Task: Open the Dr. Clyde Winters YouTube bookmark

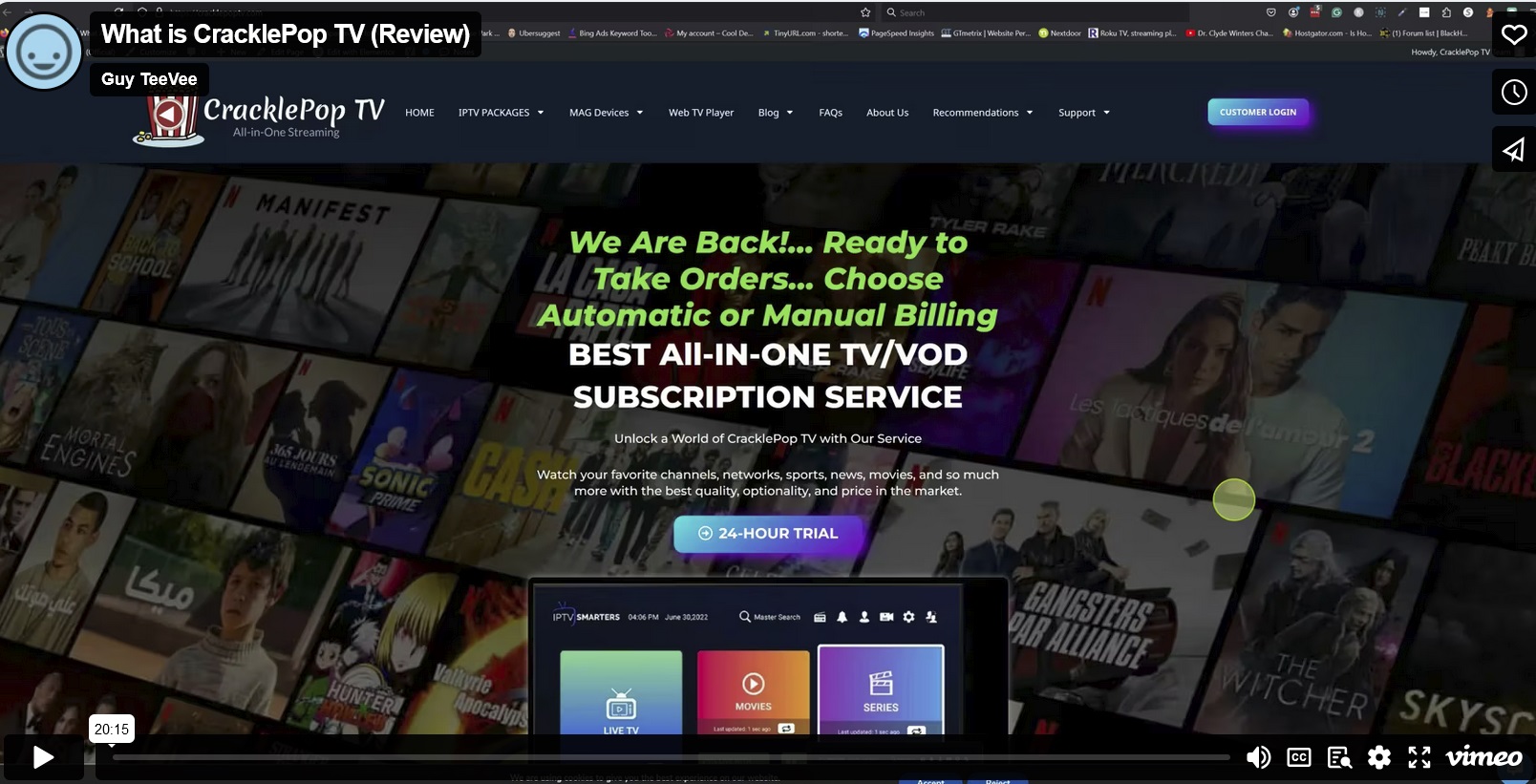Action: pyautogui.click(x=1229, y=33)
